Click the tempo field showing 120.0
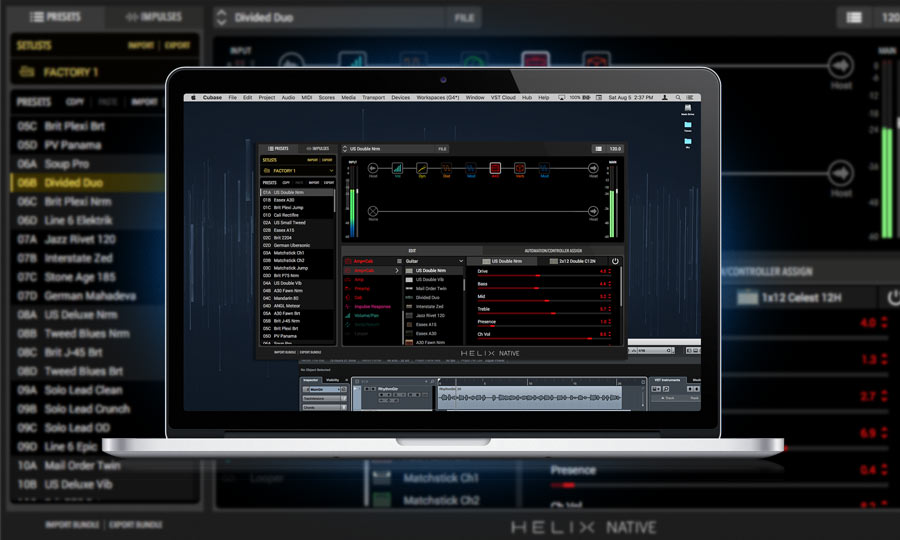 point(615,149)
